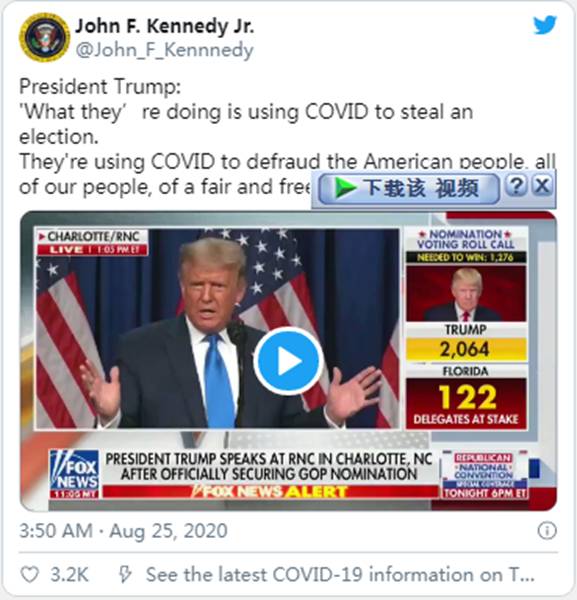Click the Twitter bird logo
The height and width of the screenshot is (600, 577).
(x=545, y=25)
